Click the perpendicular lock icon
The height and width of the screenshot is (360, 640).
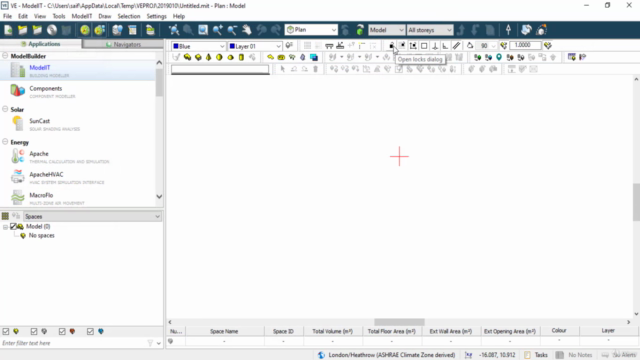pyautogui.click(x=435, y=46)
